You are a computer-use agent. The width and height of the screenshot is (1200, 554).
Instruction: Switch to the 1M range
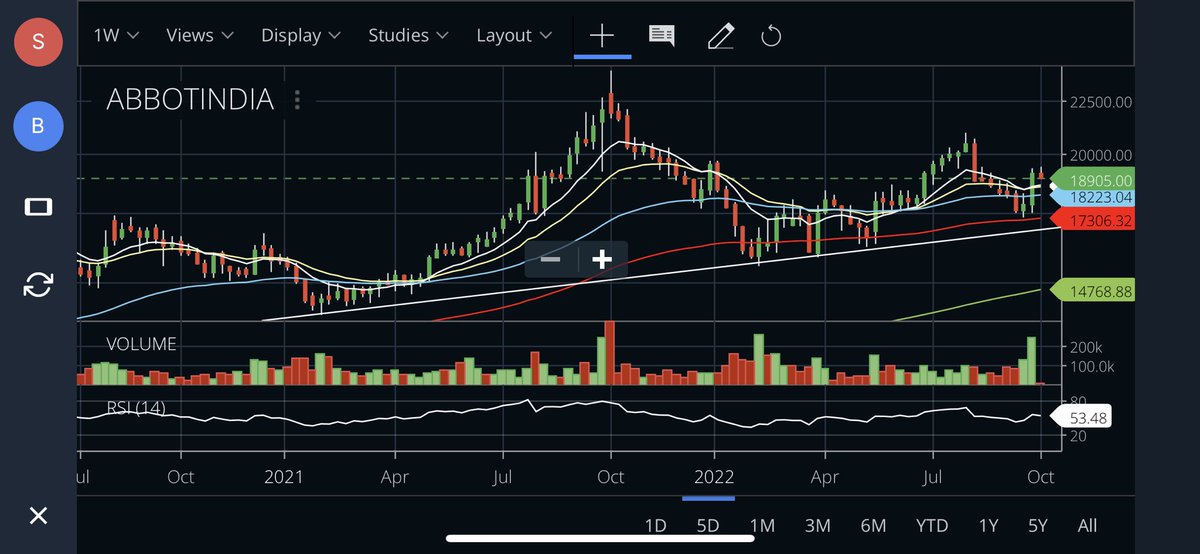click(x=762, y=525)
